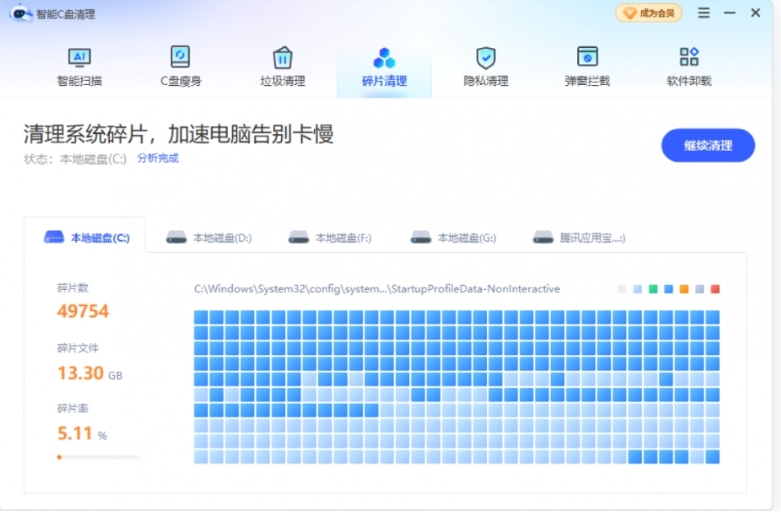Click the orange legend swatch
Image resolution: width=781 pixels, height=514 pixels.
[x=684, y=289]
